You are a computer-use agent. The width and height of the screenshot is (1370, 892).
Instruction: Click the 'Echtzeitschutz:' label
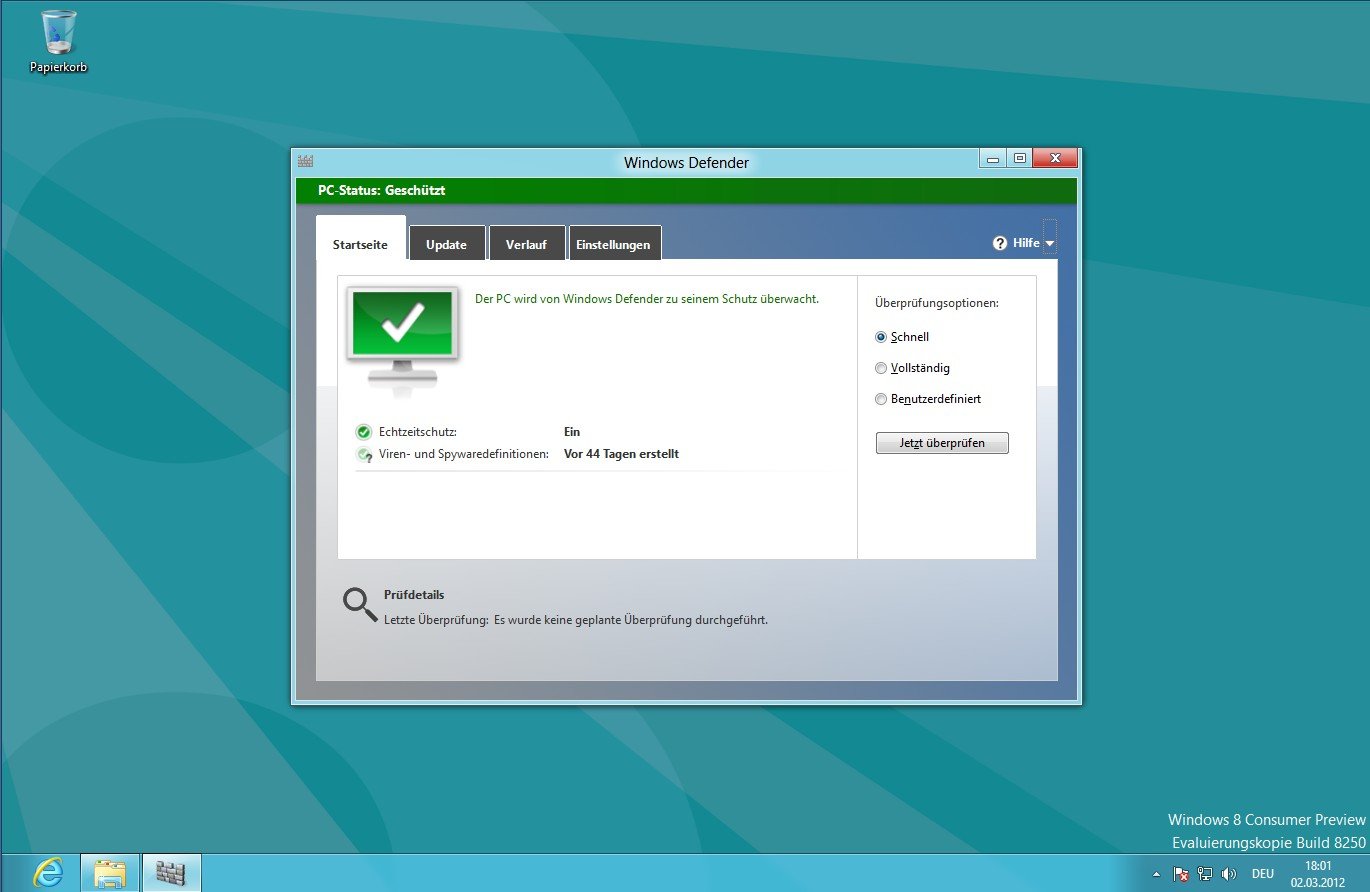(x=418, y=432)
